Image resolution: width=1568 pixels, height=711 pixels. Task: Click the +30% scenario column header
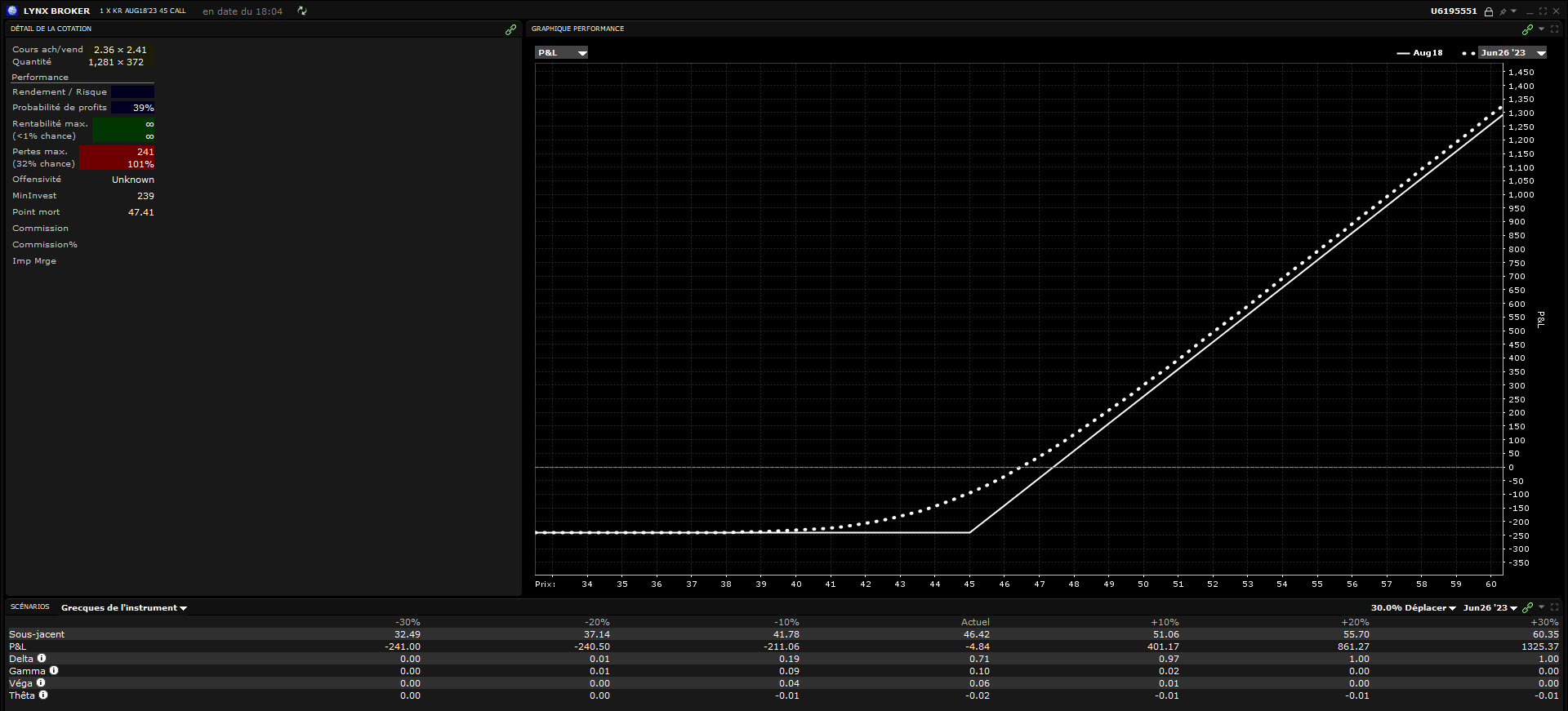[1544, 622]
